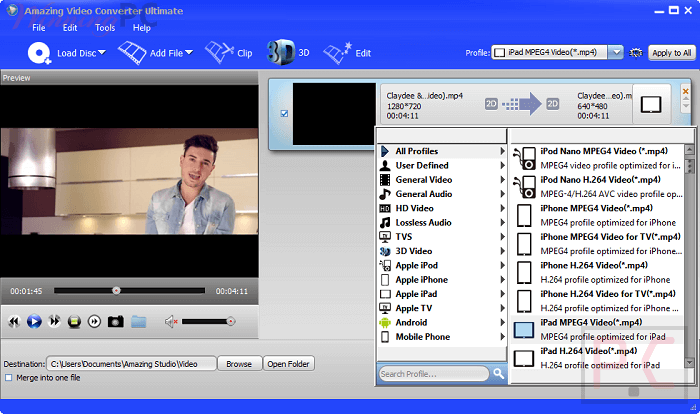Click the fast forward button
Viewport: 700px width, 414px height.
54,321
